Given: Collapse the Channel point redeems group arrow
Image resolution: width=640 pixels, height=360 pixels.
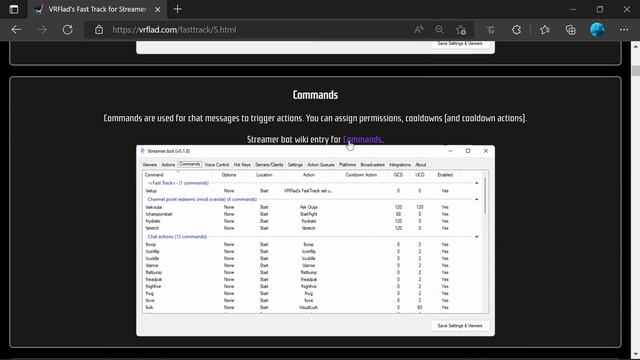Looking at the screenshot, I should click(476, 199).
